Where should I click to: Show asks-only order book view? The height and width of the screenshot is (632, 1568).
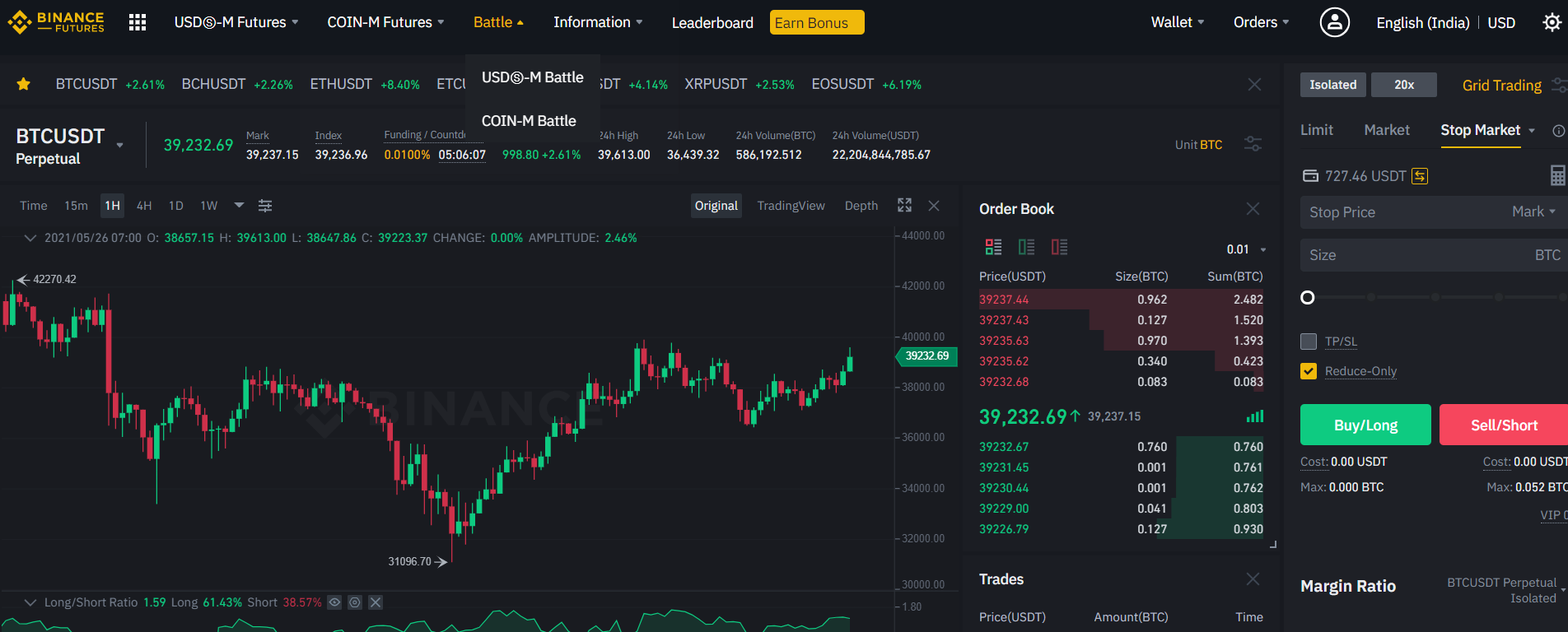(1059, 247)
